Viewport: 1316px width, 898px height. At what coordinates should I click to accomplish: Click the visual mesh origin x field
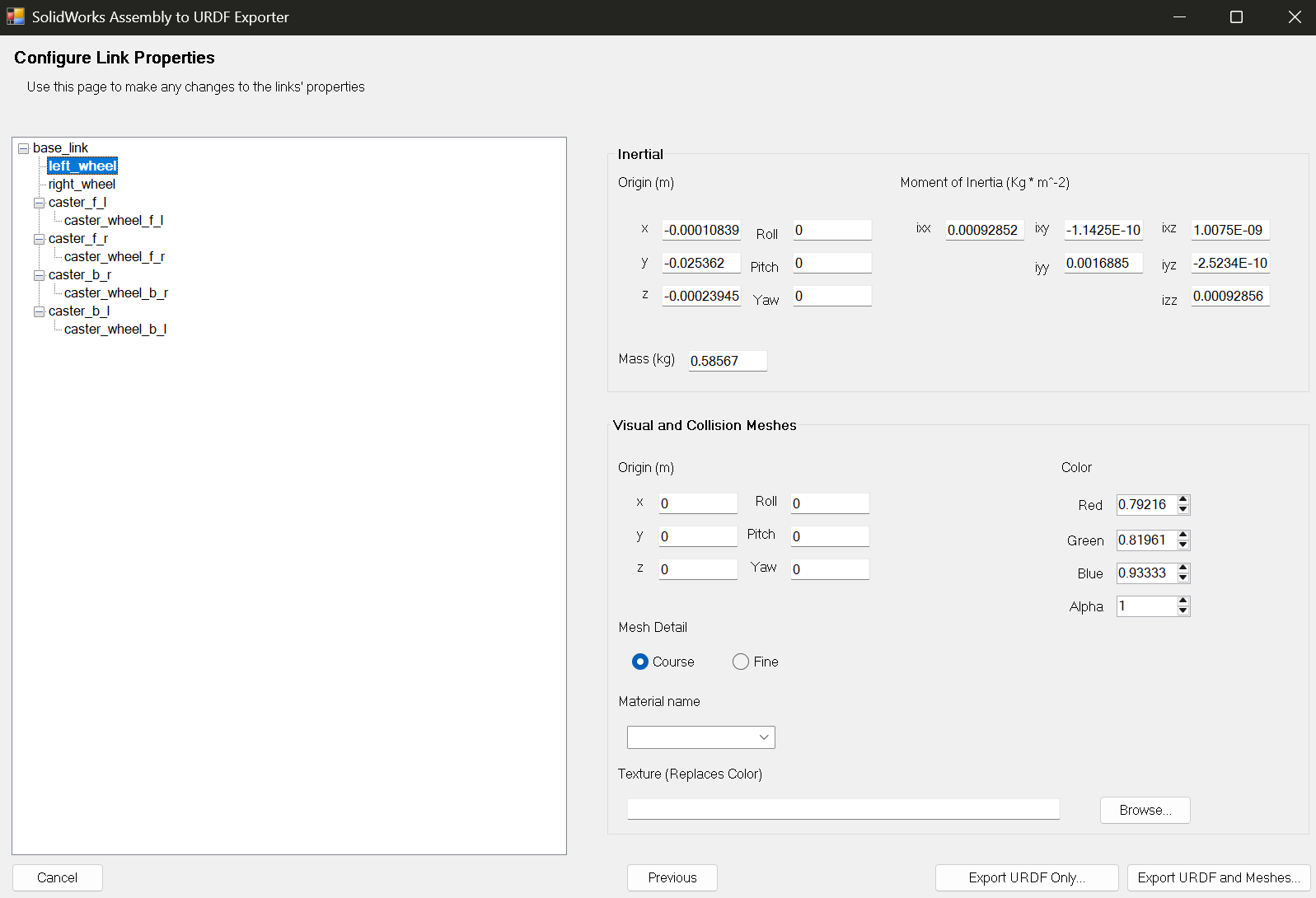click(x=698, y=503)
